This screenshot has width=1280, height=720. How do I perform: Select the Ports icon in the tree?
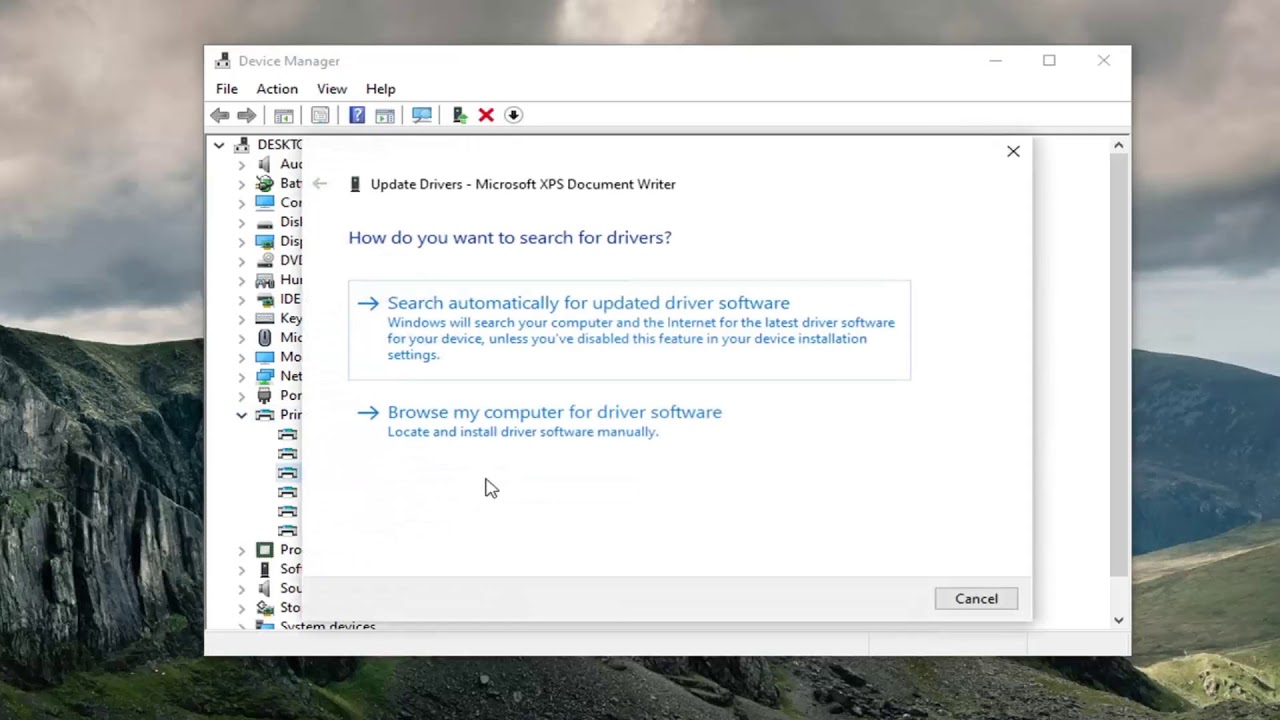265,395
